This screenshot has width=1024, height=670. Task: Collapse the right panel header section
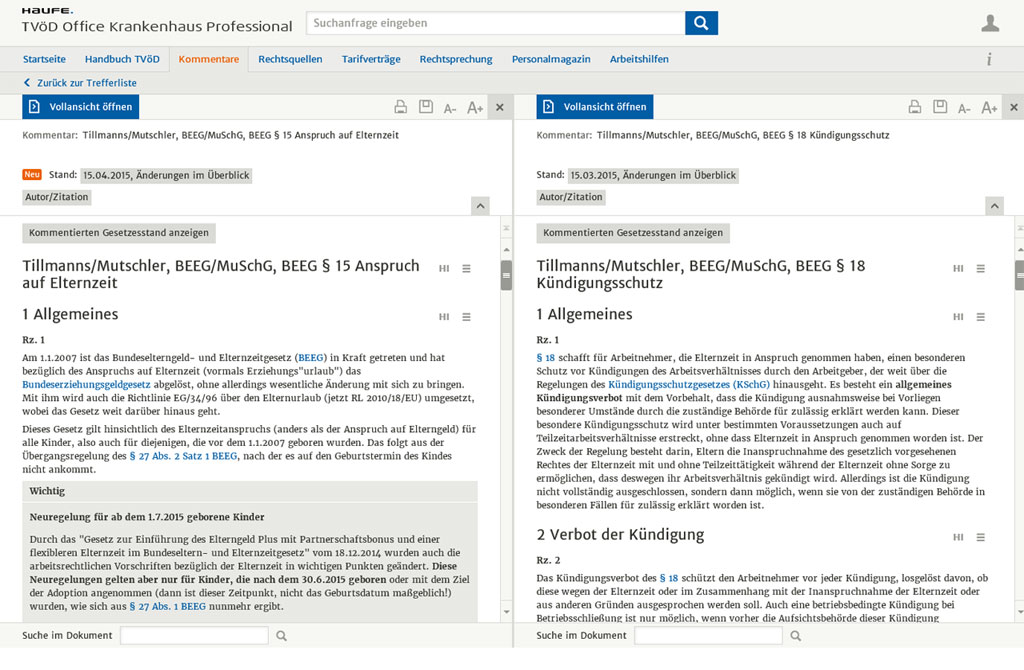coord(994,206)
